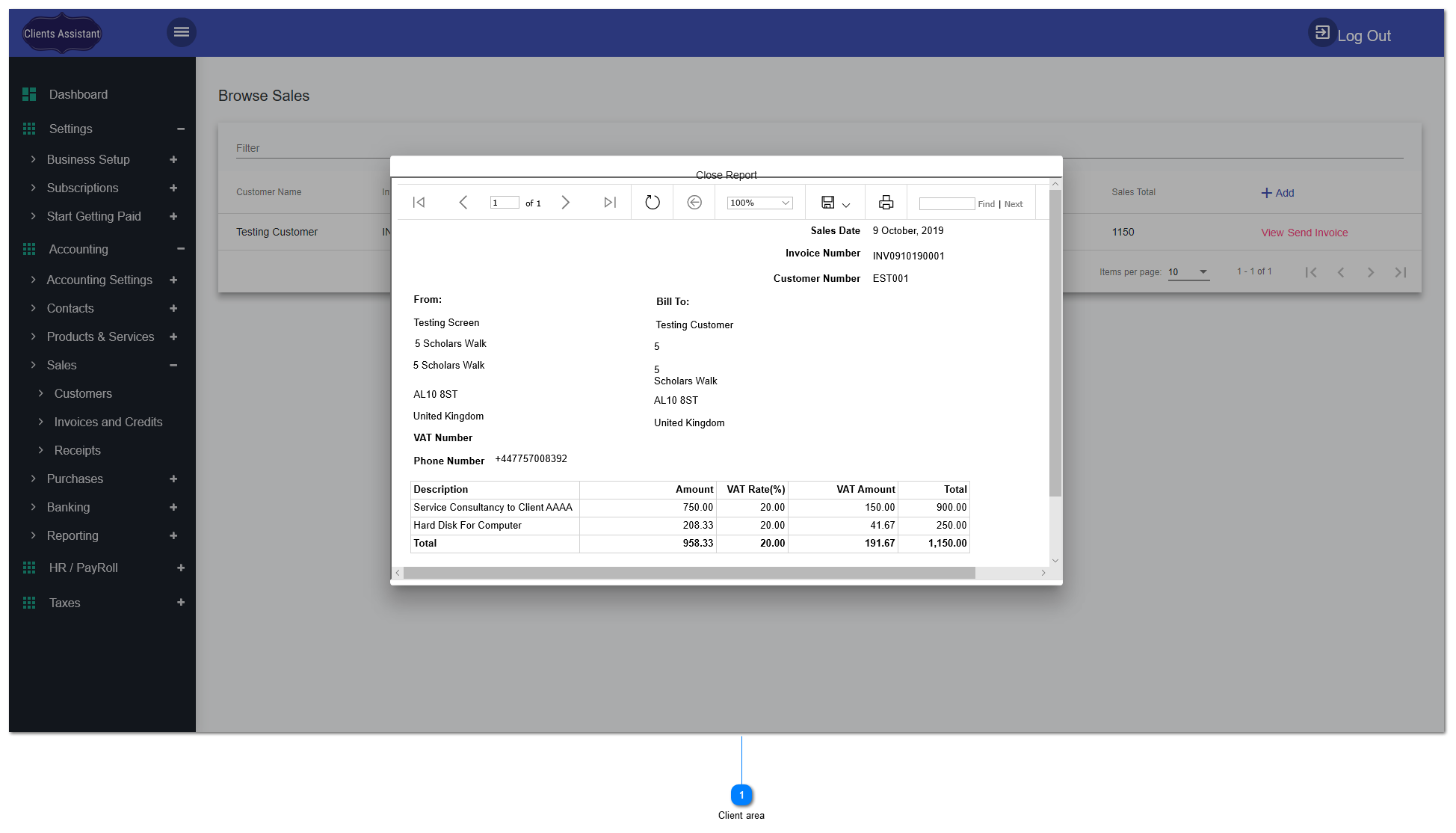Click inside the Find search box

pyautogui.click(x=946, y=203)
